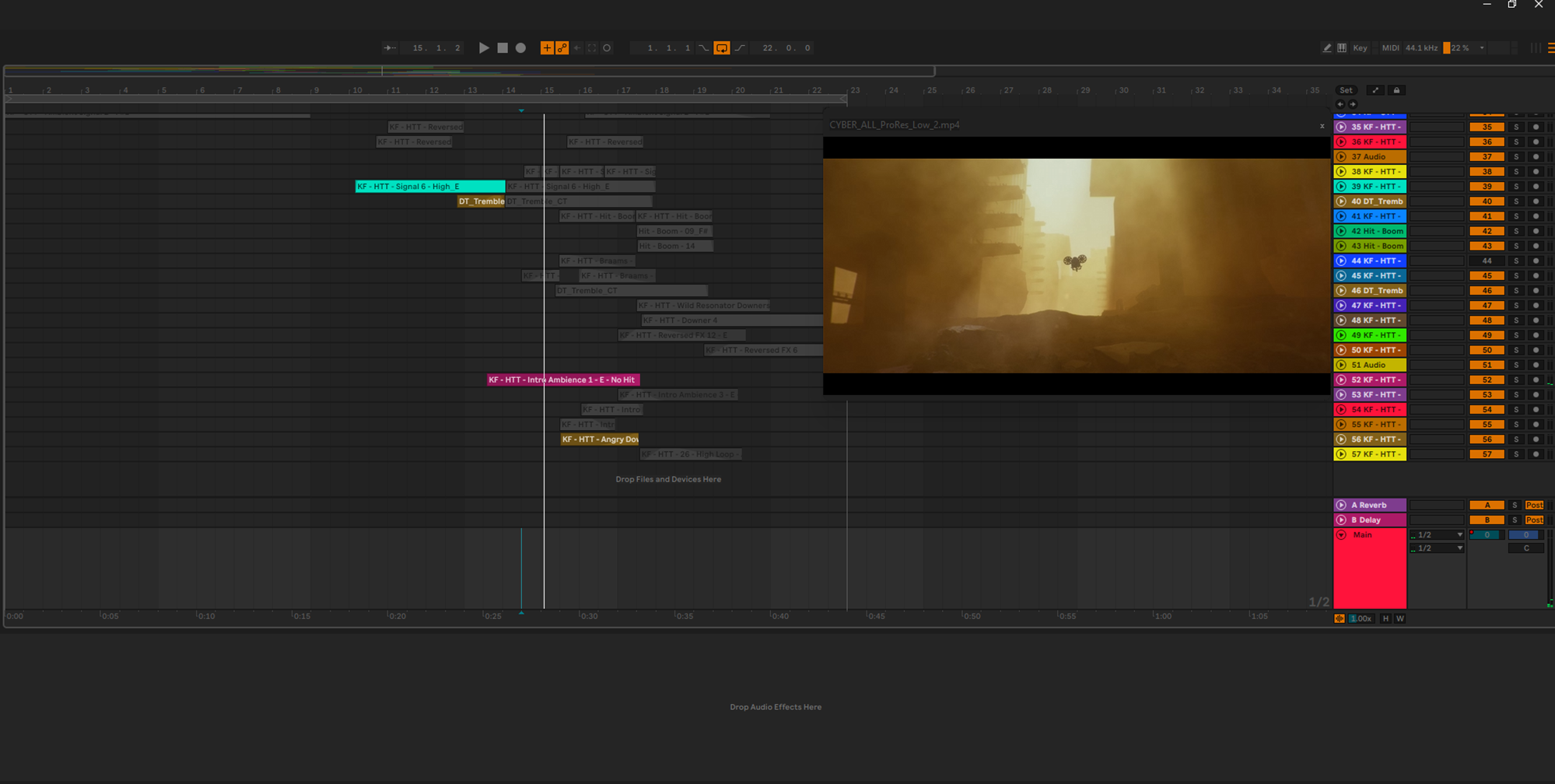This screenshot has height=784, width=1555.
Task: Toggle Post button on B Delay
Action: point(1534,520)
